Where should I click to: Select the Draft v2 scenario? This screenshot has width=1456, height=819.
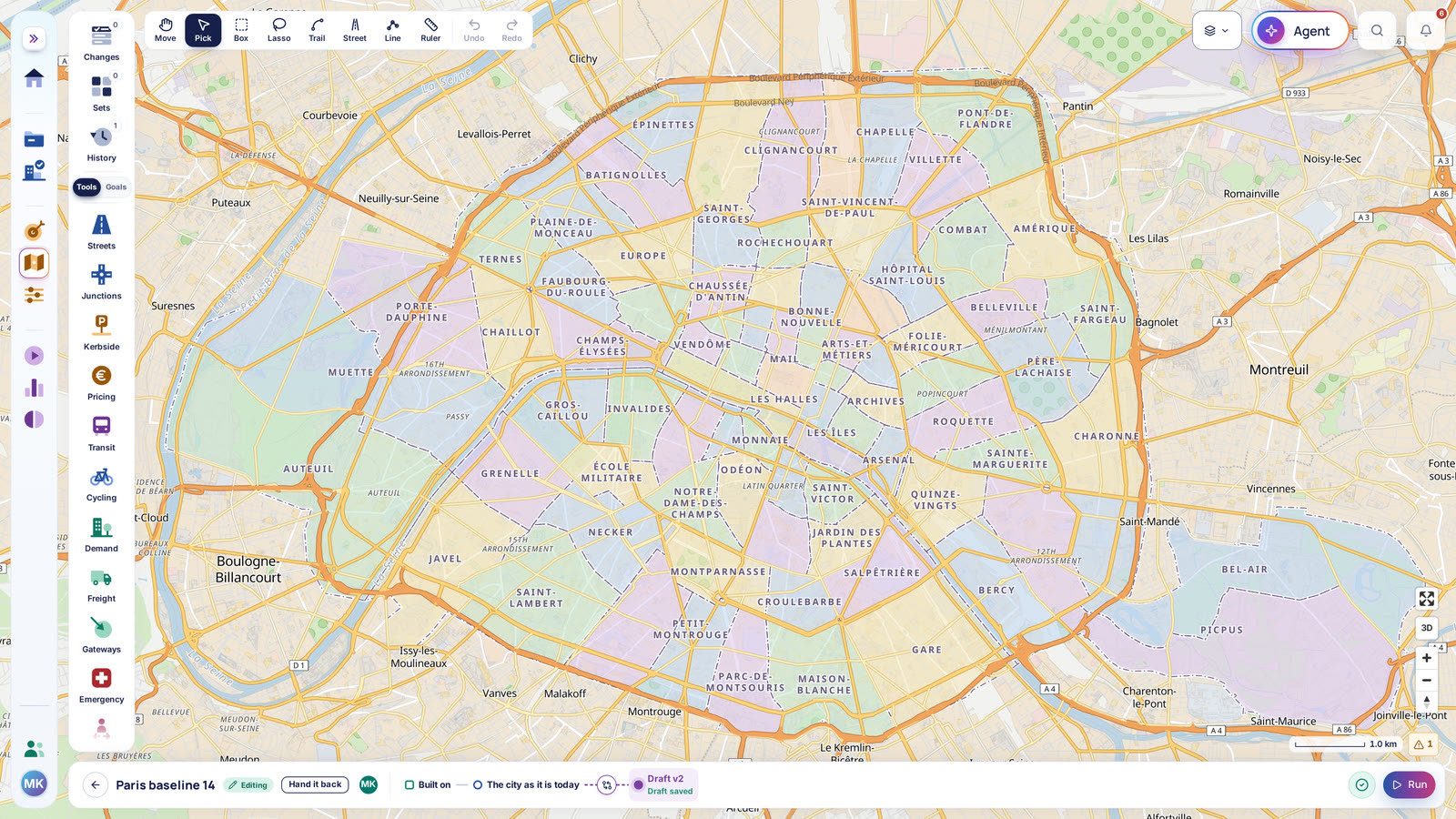coord(663,784)
